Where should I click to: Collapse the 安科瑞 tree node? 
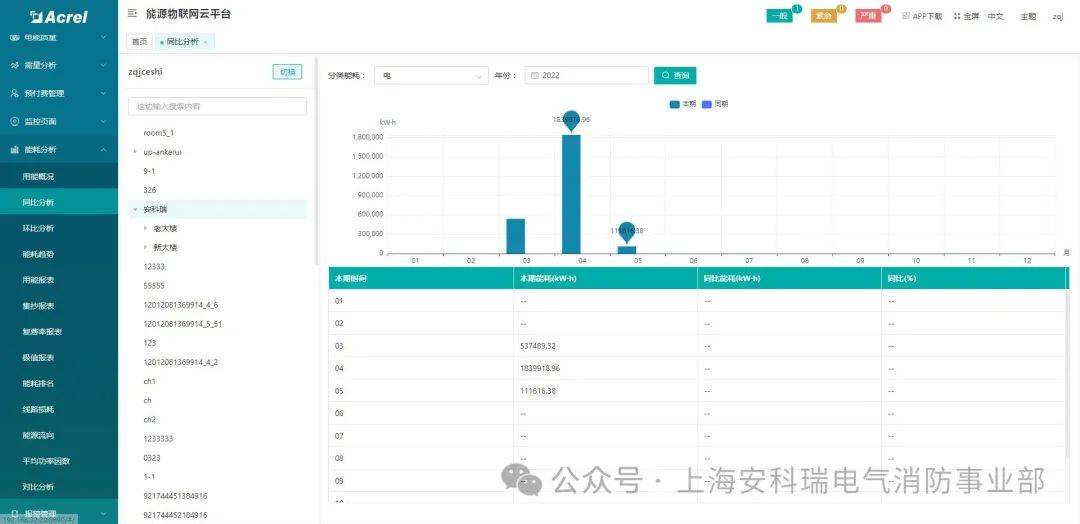point(135,209)
